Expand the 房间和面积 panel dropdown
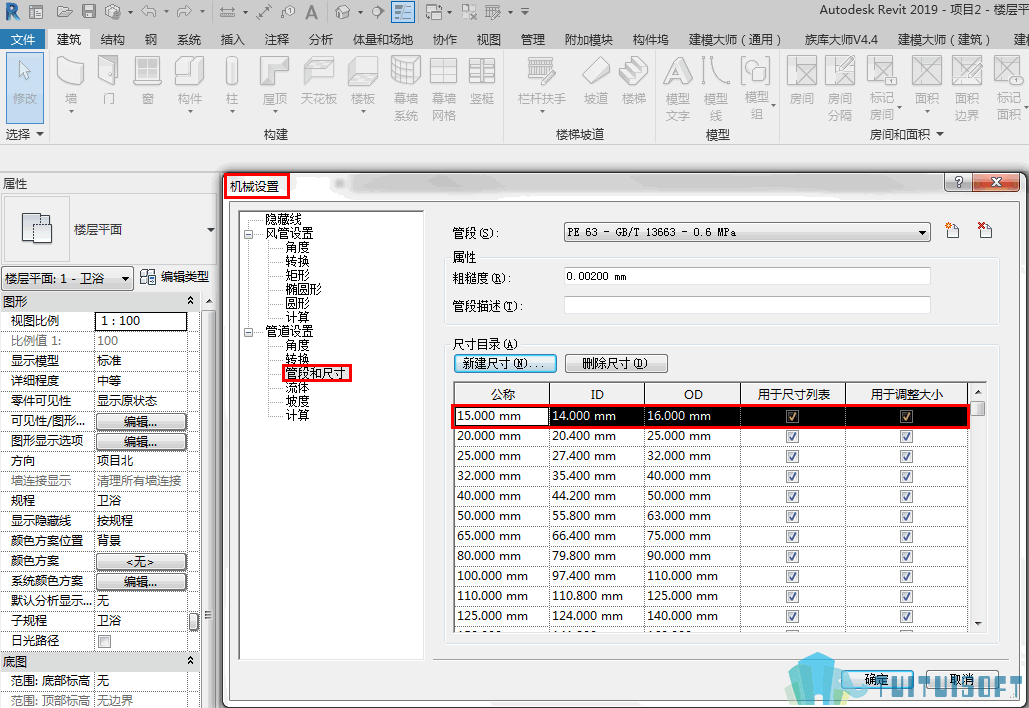This screenshot has height=708, width=1029. (x=940, y=134)
